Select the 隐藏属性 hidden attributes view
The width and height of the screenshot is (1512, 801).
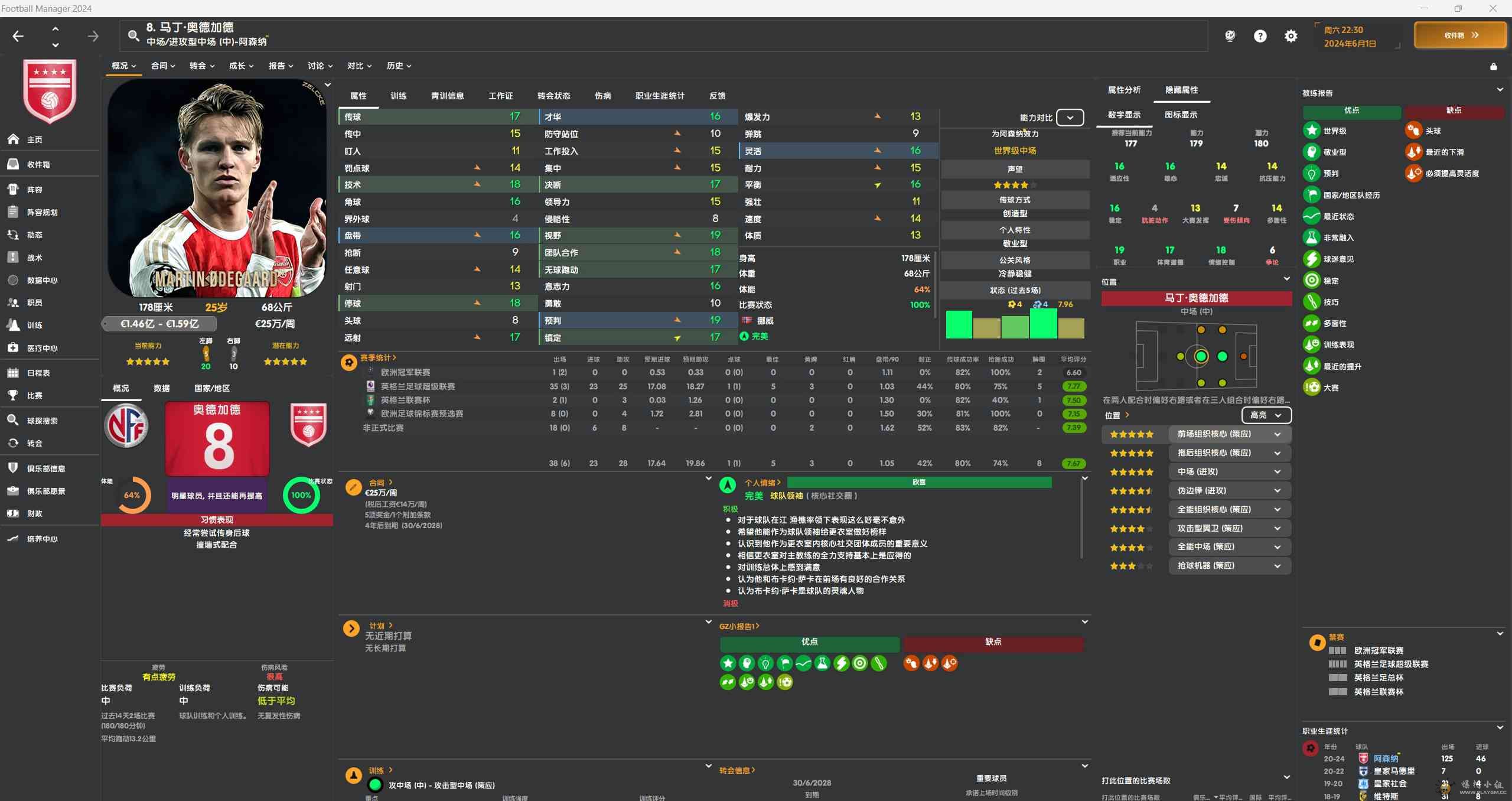coord(1181,90)
